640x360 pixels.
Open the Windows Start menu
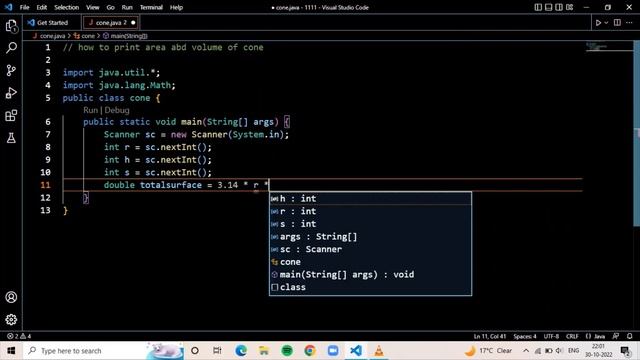point(11,351)
